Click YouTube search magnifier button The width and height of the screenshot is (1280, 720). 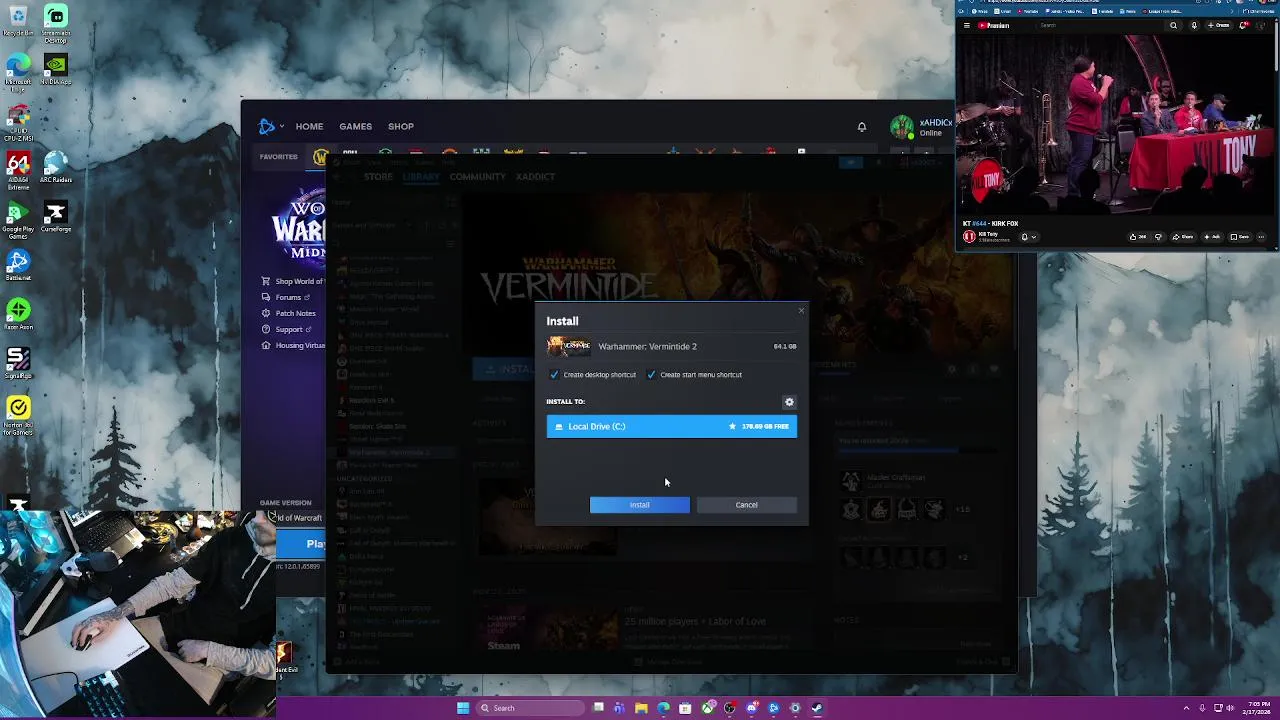pyautogui.click(x=1173, y=26)
